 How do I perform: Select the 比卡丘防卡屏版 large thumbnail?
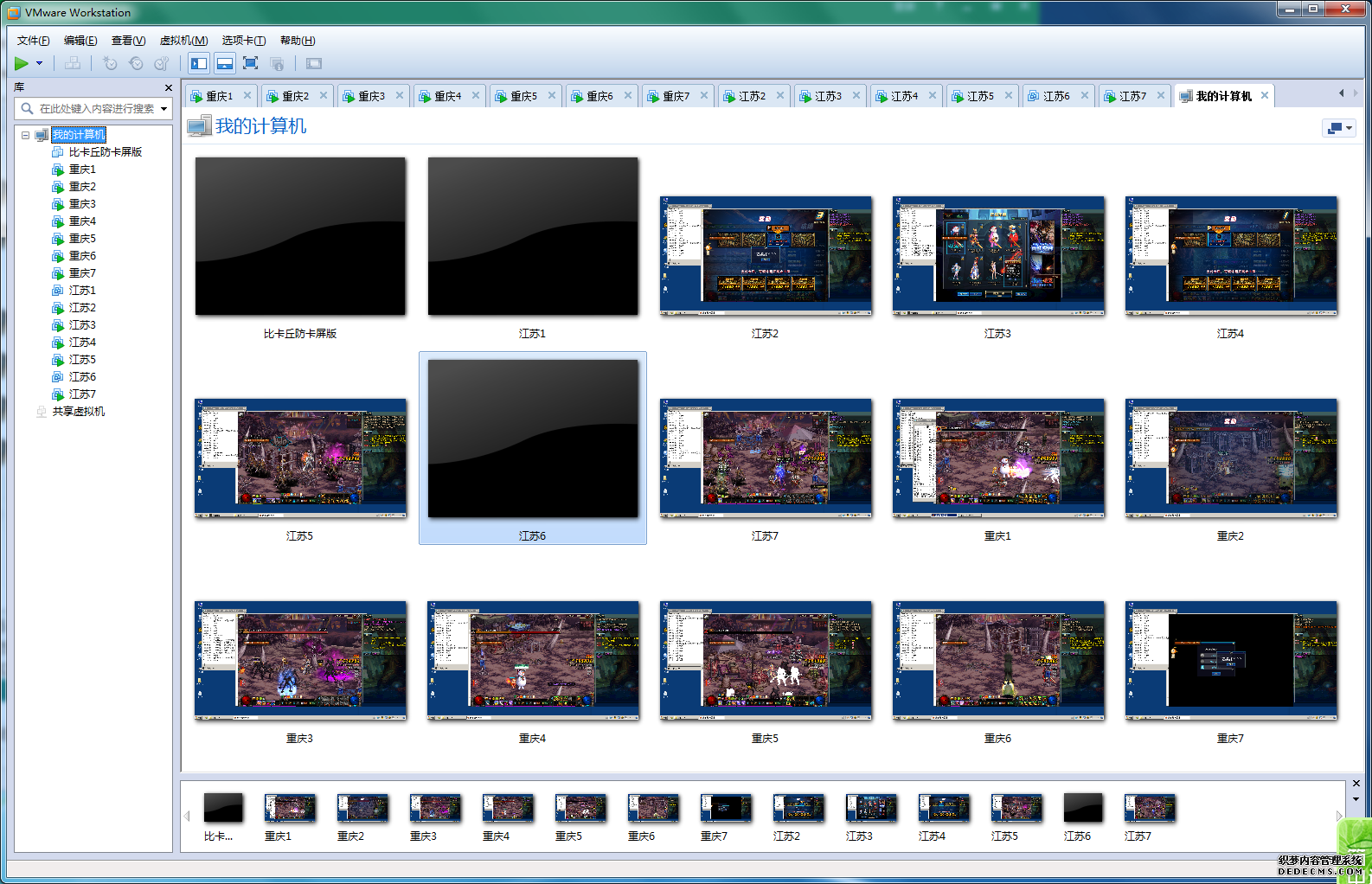pyautogui.click(x=300, y=236)
